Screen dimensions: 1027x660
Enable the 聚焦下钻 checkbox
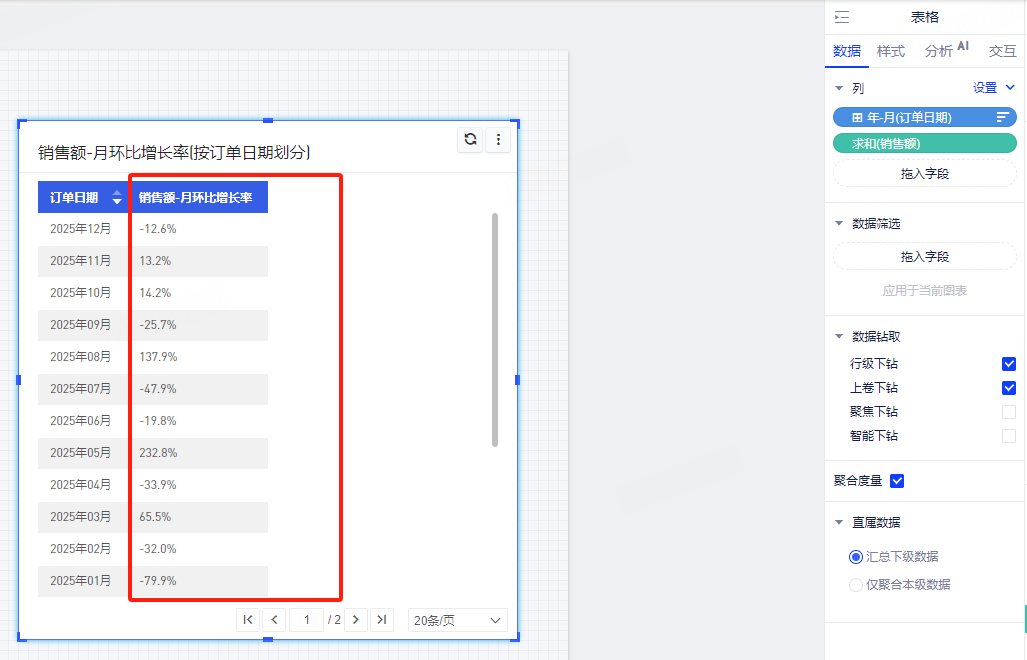pyautogui.click(x=1008, y=412)
